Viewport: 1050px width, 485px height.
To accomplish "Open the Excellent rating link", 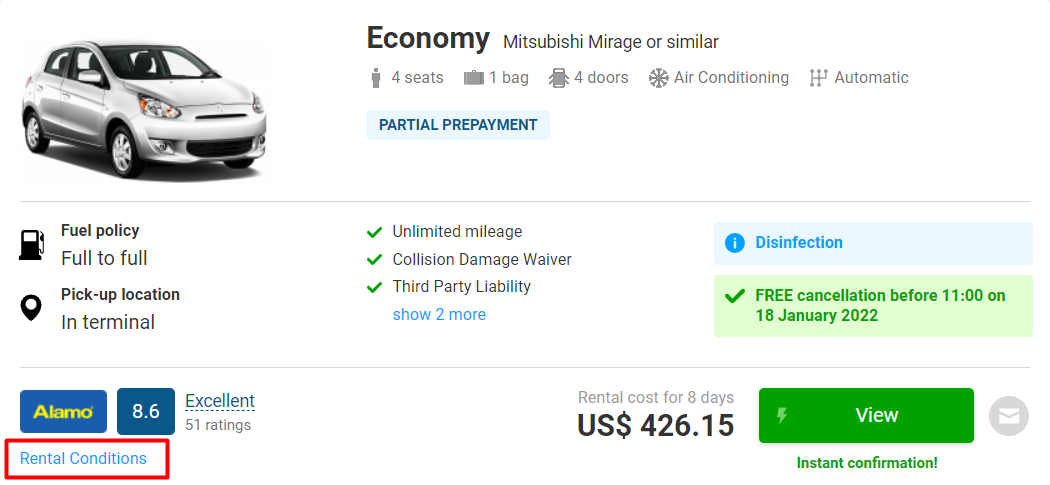I will tap(220, 401).
